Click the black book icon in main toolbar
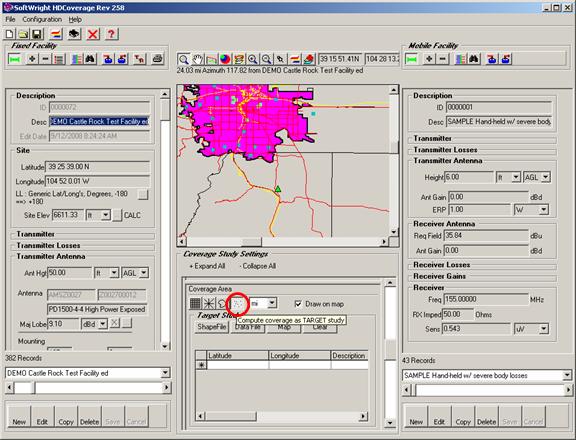This screenshot has width=576, height=440. click(74, 35)
